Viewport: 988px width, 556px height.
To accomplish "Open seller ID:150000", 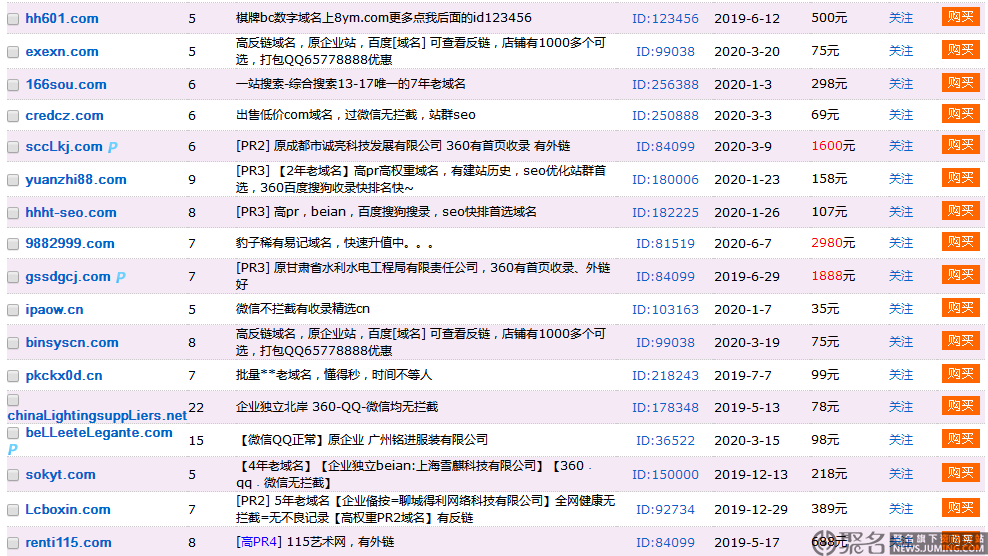I will [x=665, y=474].
